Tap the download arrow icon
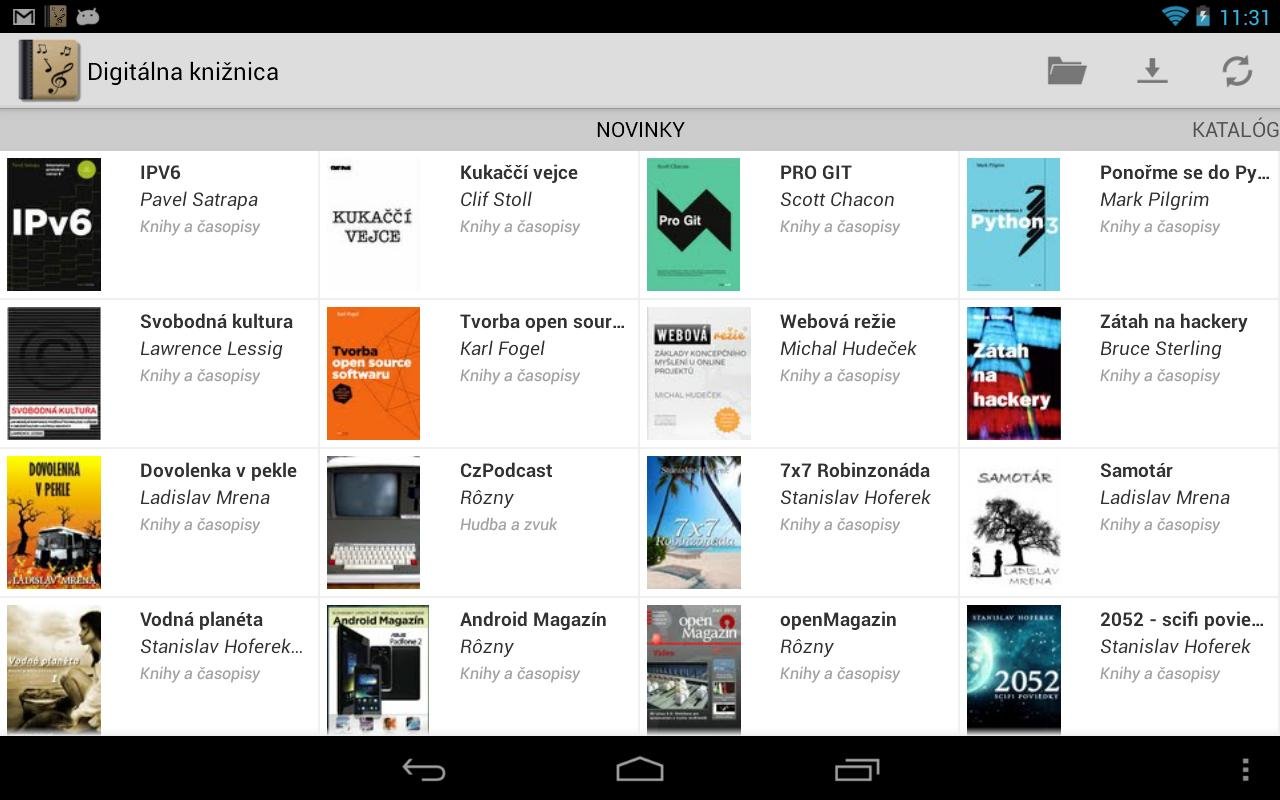 (1152, 71)
